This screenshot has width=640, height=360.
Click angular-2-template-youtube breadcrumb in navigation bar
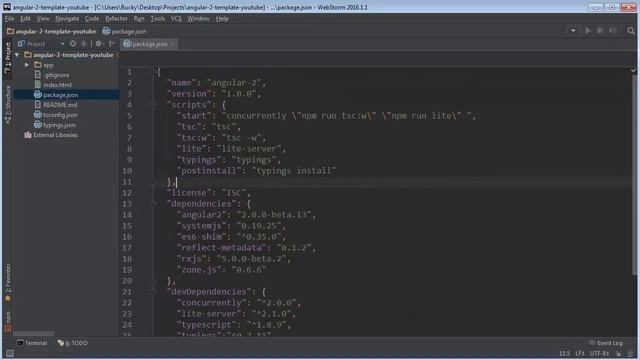click(51, 31)
